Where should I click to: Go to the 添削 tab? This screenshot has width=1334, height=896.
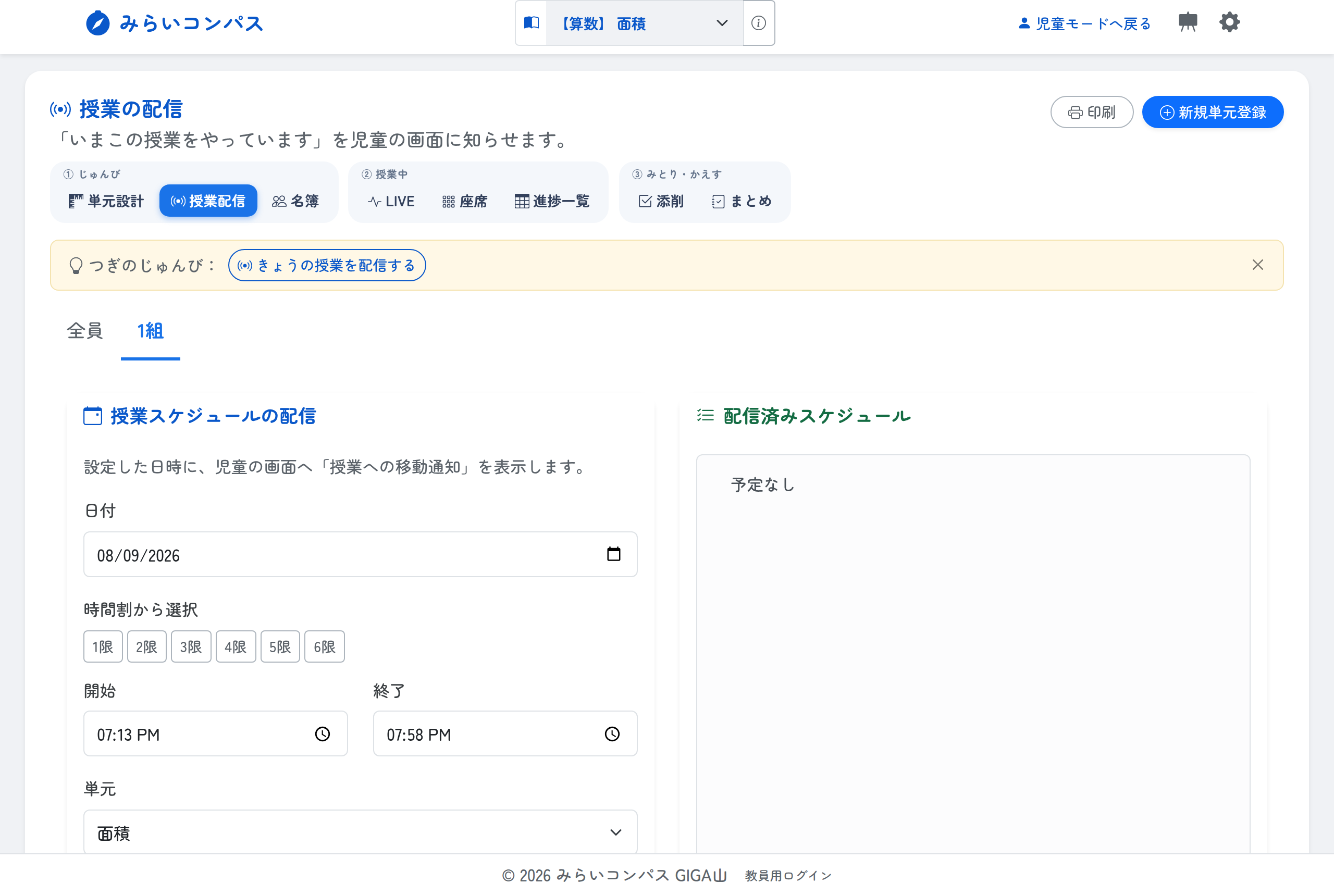661,201
